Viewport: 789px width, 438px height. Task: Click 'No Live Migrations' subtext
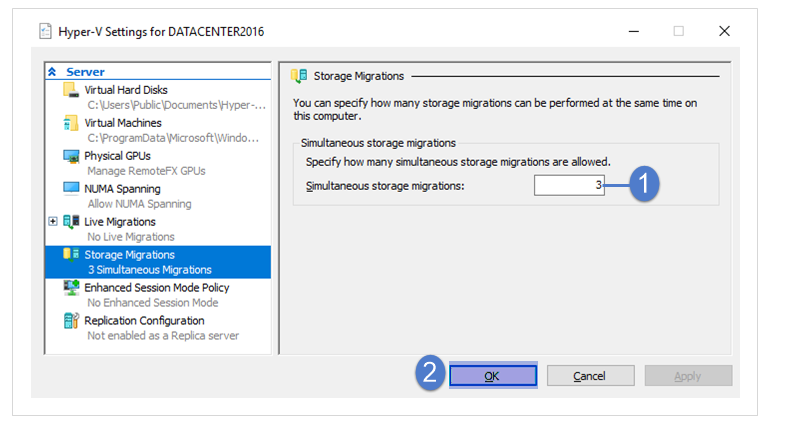[131, 237]
